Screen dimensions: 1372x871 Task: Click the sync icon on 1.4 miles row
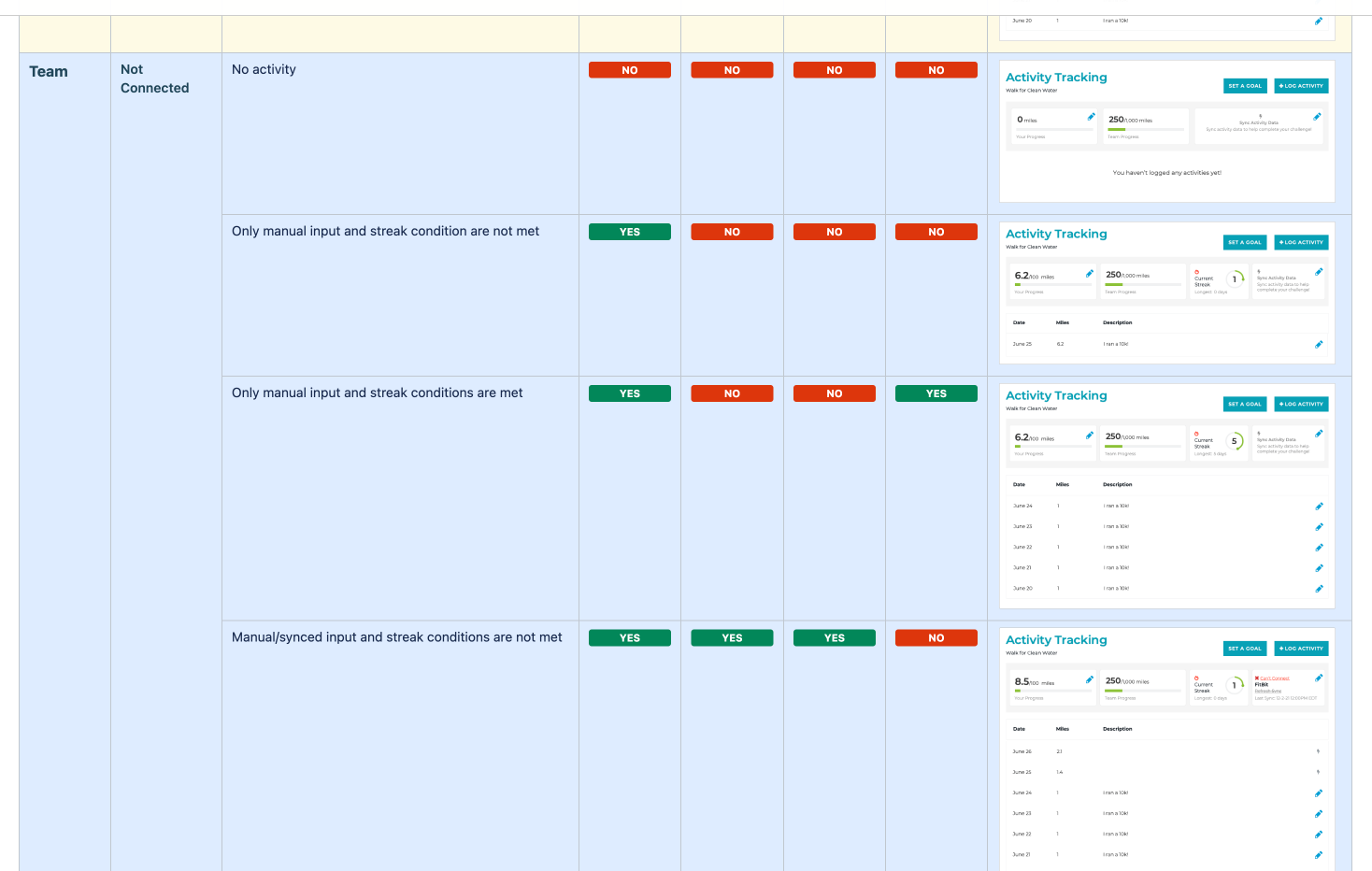coord(1318,772)
